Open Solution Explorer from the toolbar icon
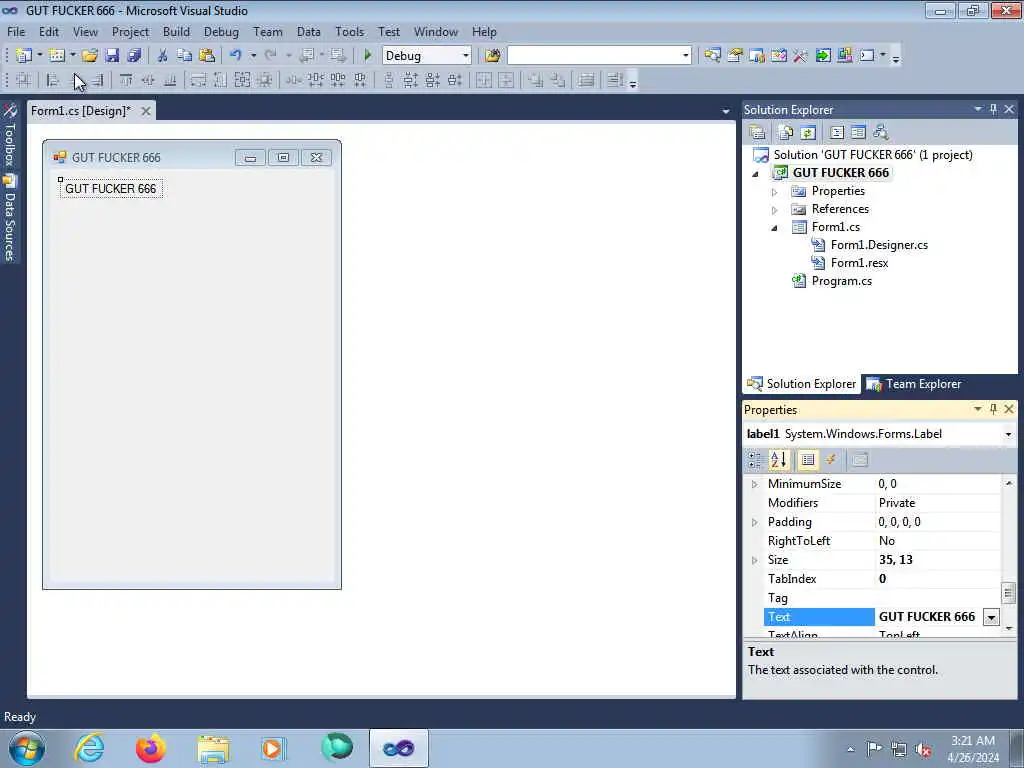 712,56
